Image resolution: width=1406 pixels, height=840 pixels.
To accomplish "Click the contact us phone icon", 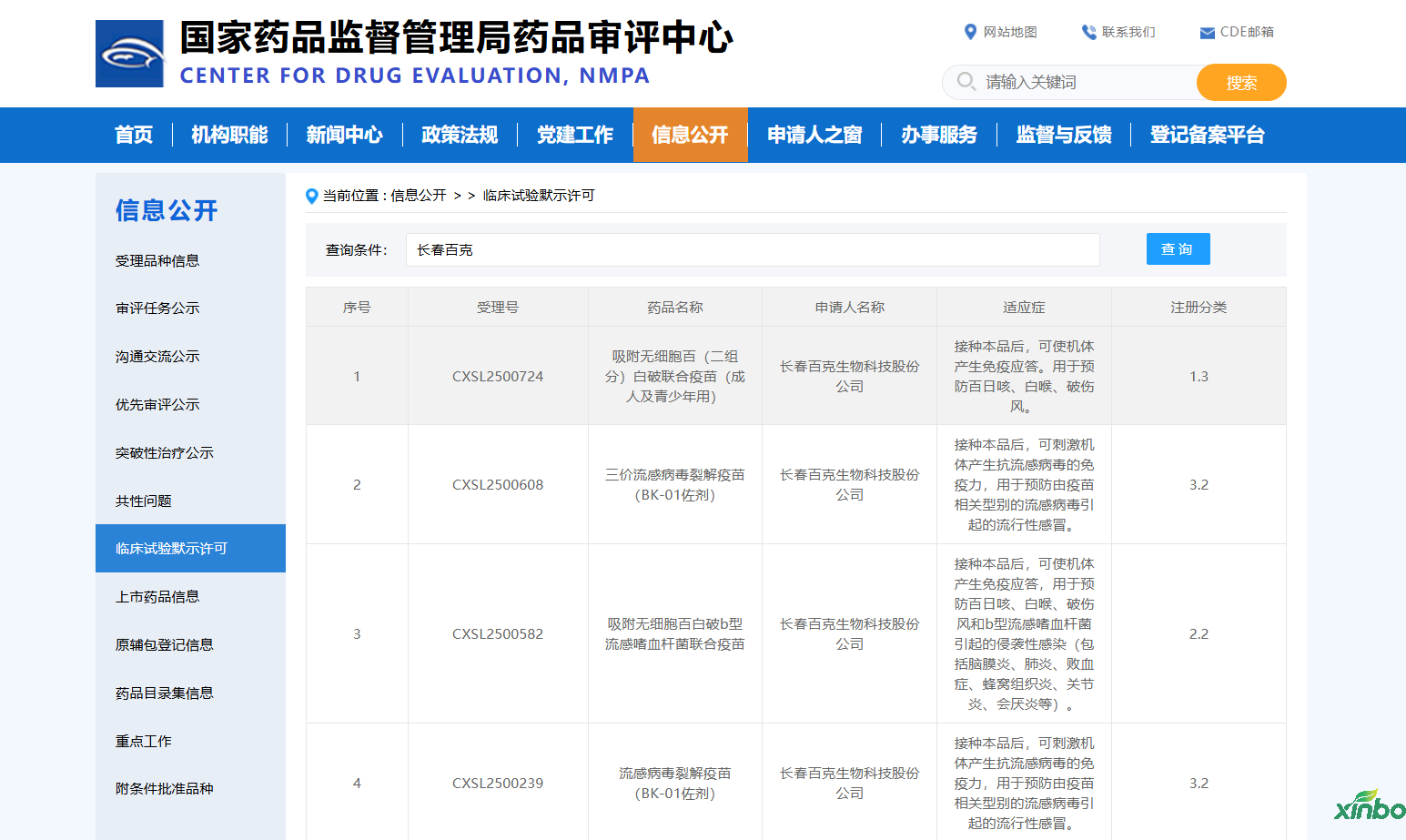I will (1088, 32).
